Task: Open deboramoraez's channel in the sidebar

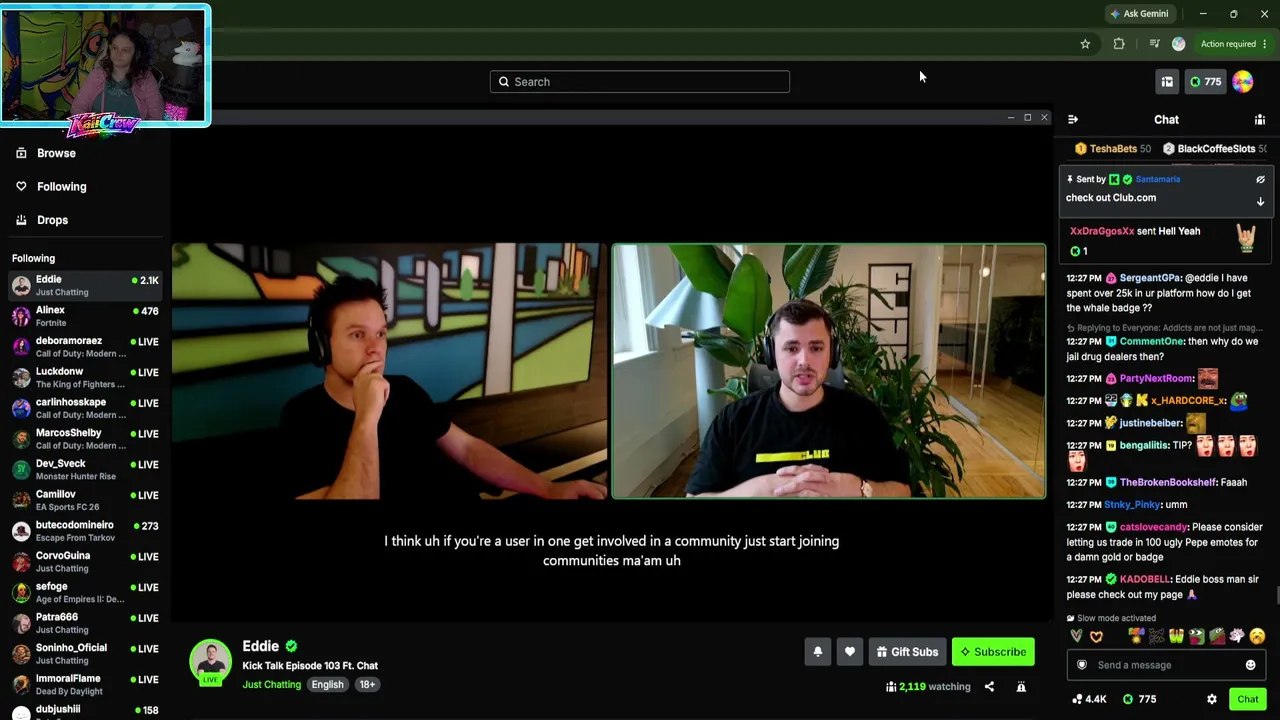Action: tap(85, 347)
